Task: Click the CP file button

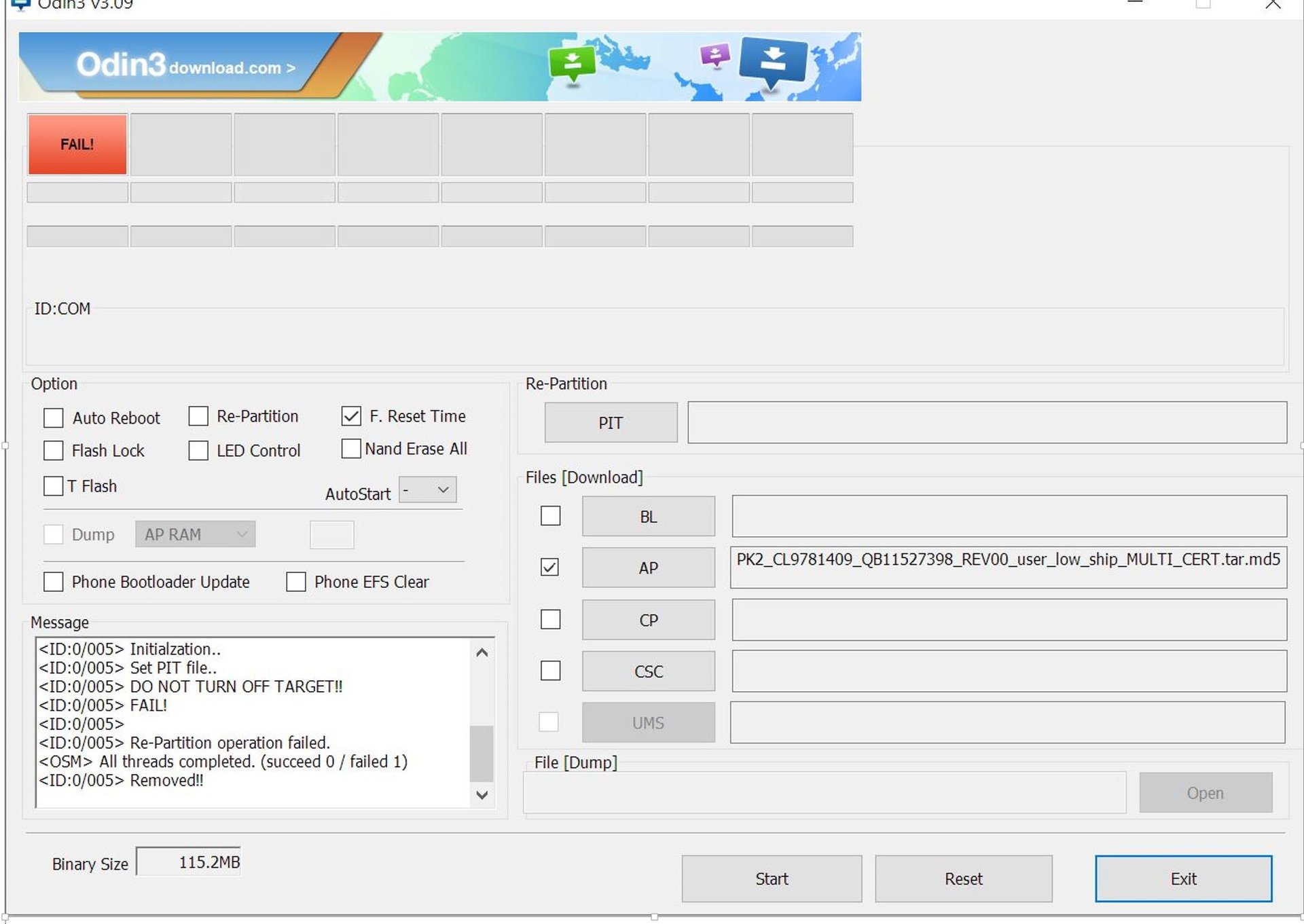Action: tap(648, 620)
